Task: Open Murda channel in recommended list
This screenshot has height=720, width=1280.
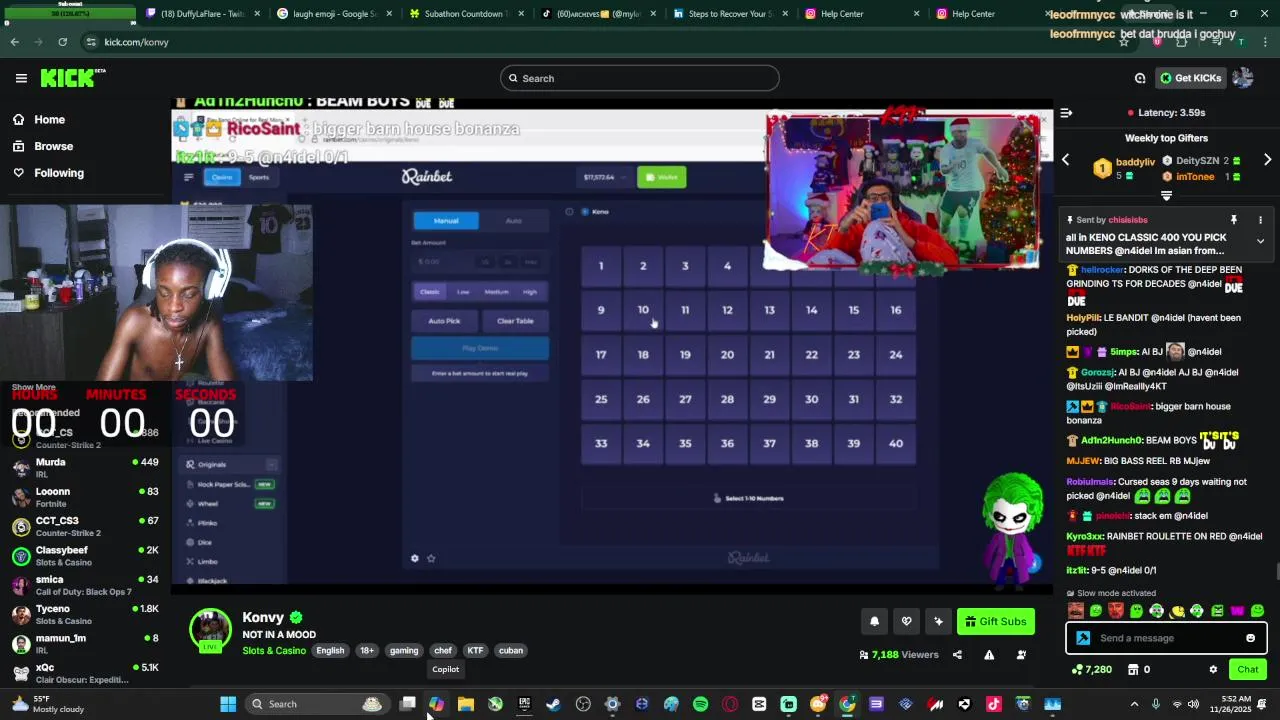Action: [x=85, y=468]
